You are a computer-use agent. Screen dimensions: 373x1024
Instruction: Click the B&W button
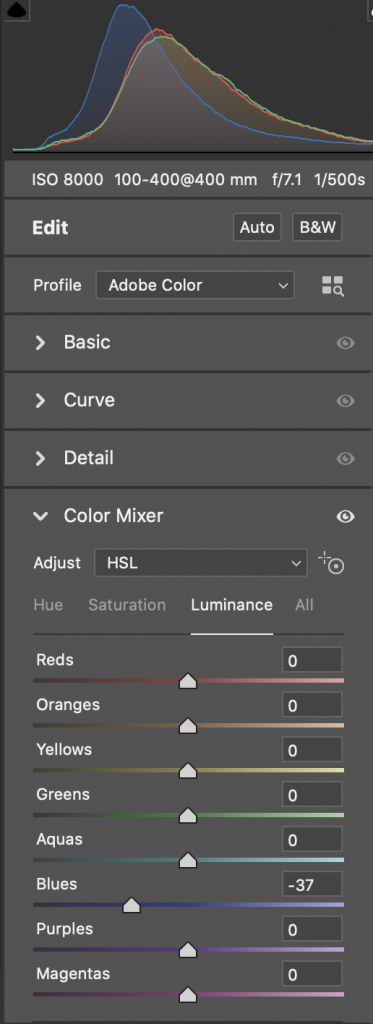[317, 228]
